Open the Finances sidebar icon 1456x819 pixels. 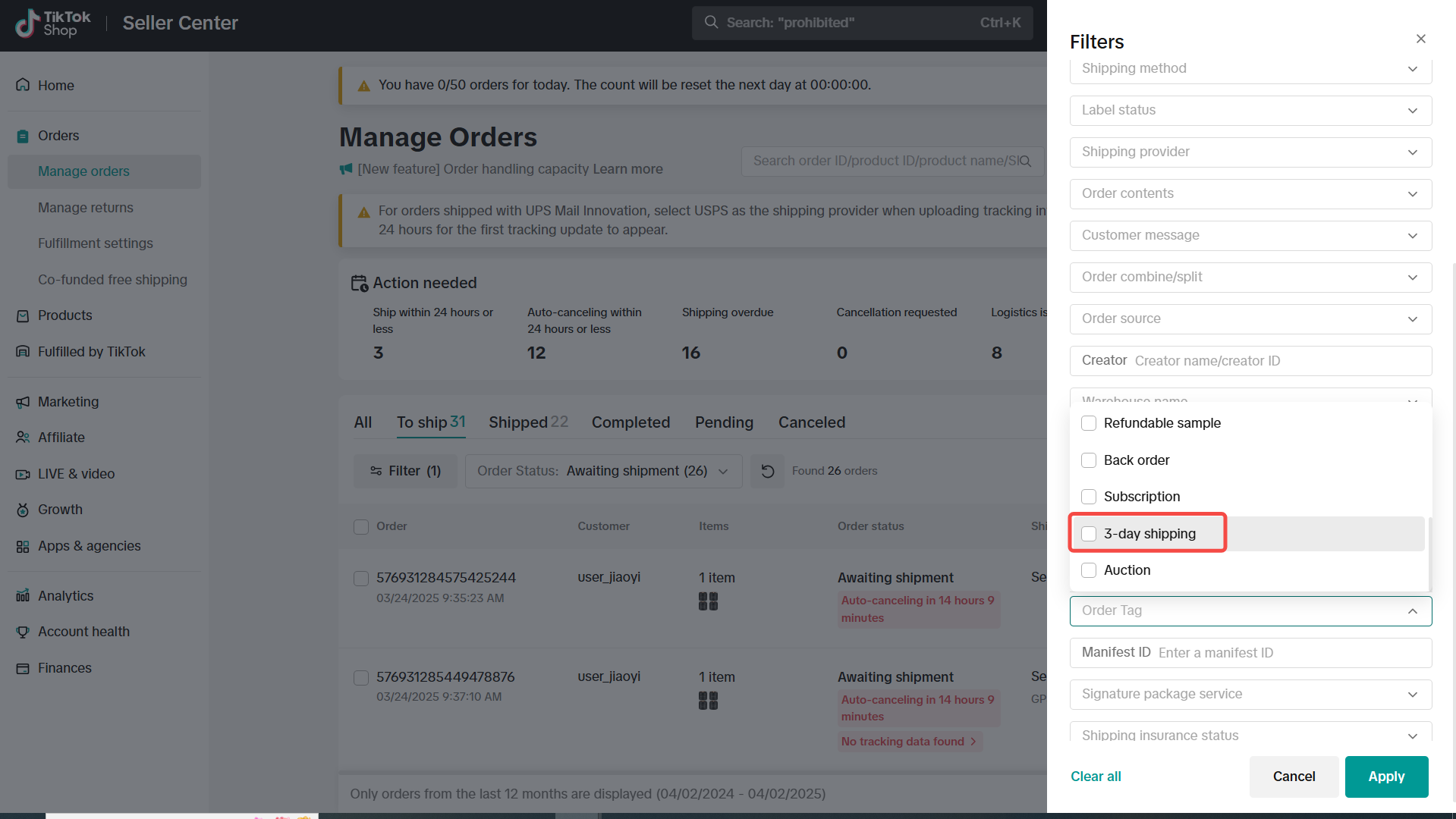point(23,668)
